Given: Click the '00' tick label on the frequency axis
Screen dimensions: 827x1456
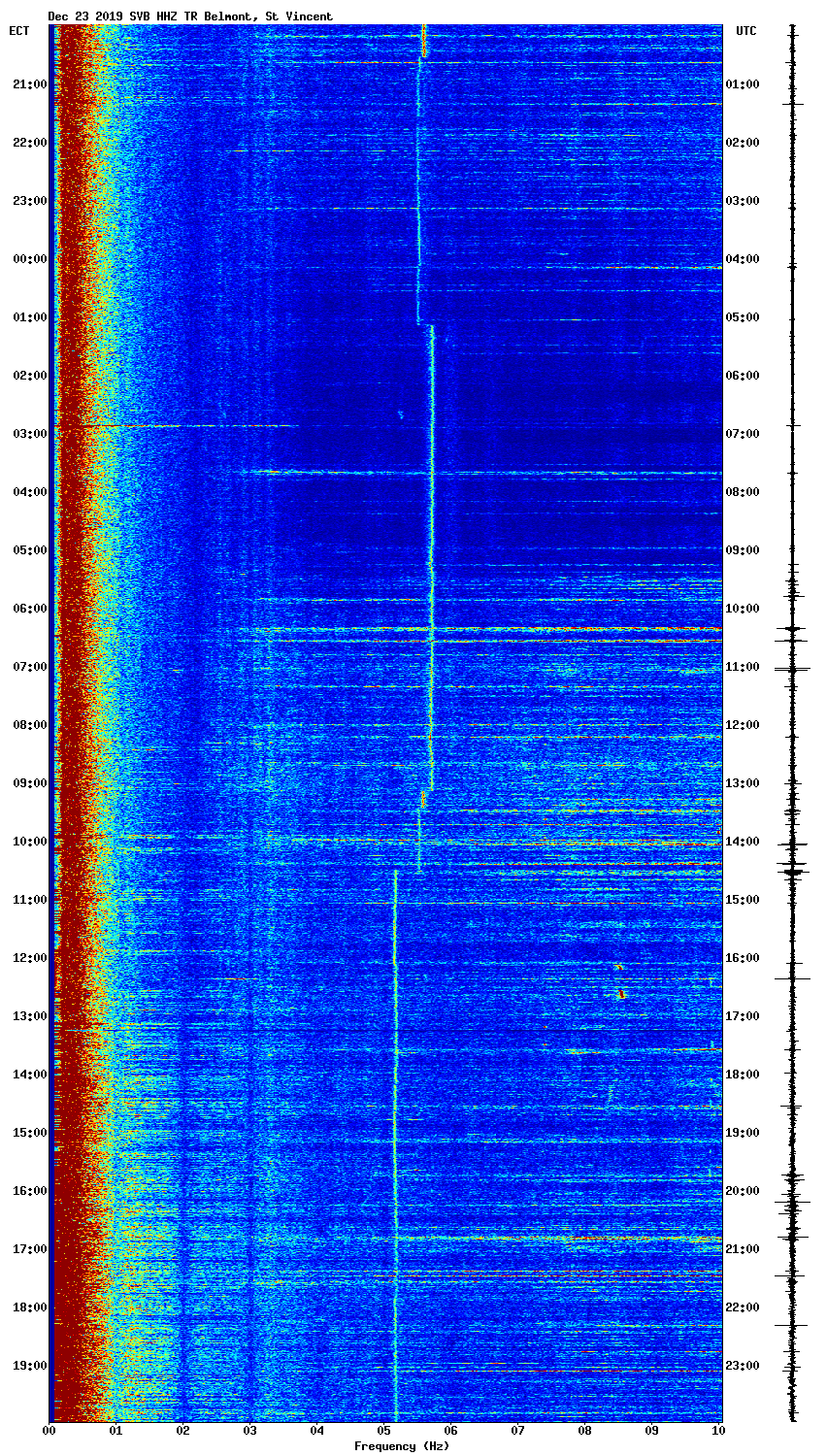Looking at the screenshot, I should click(x=49, y=1431).
